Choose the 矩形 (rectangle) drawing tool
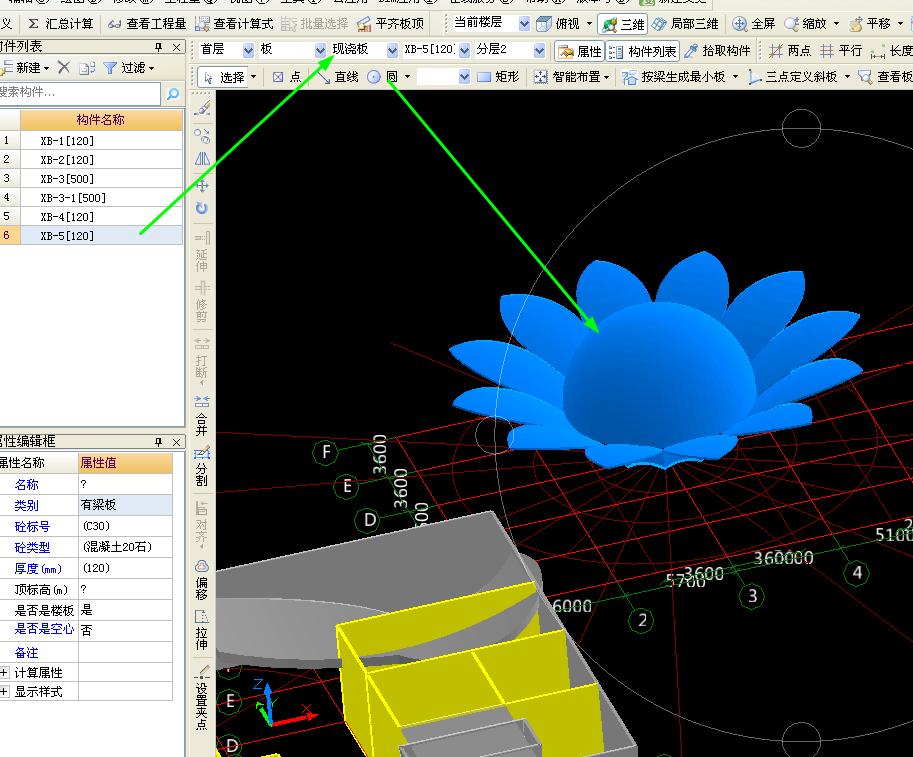 pyautogui.click(x=498, y=77)
